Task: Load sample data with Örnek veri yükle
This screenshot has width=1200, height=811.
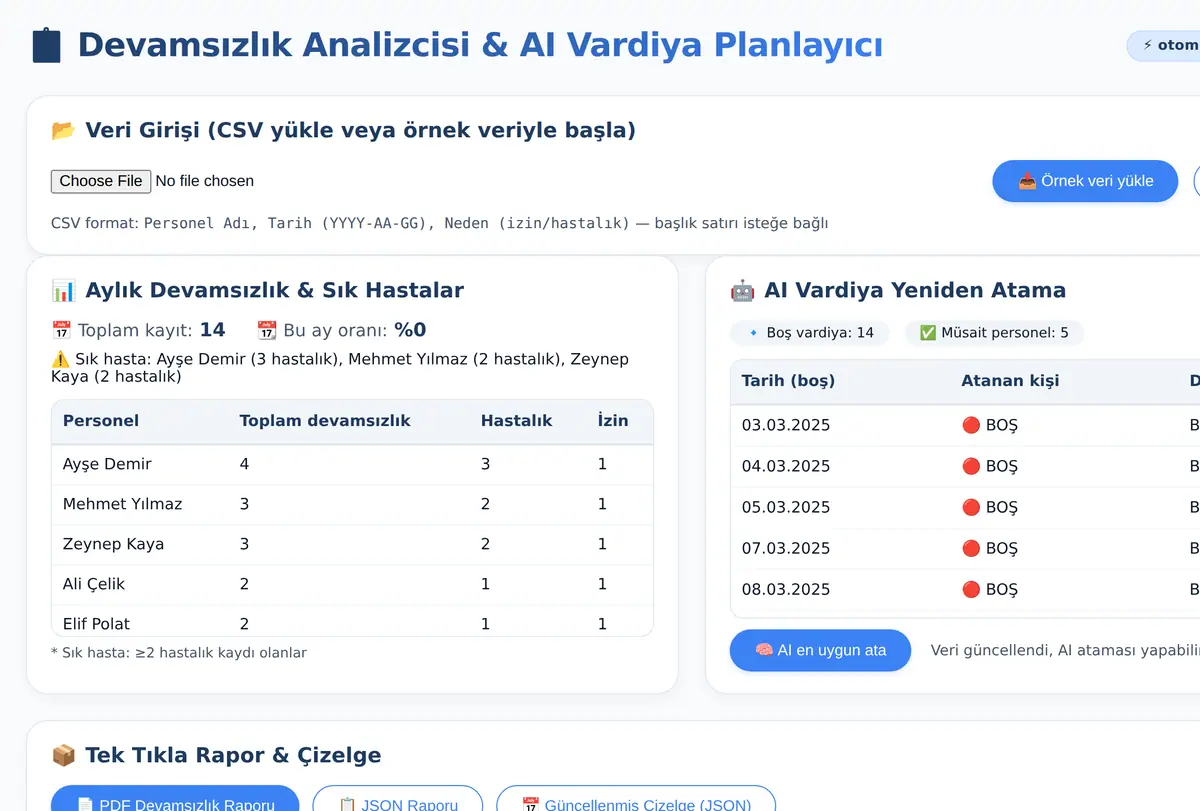Action: tap(1085, 181)
